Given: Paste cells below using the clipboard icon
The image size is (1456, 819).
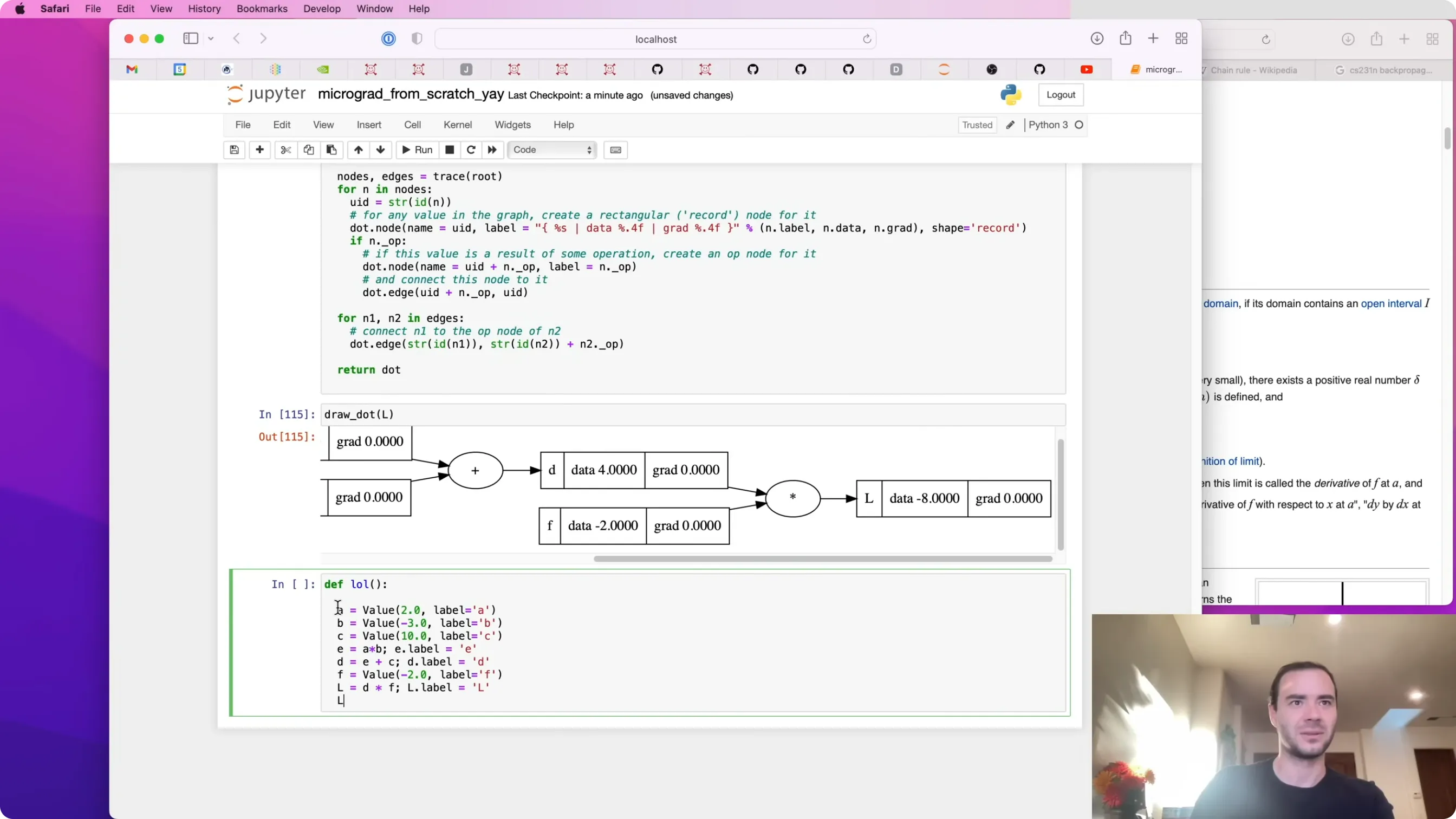Looking at the screenshot, I should tap(331, 150).
